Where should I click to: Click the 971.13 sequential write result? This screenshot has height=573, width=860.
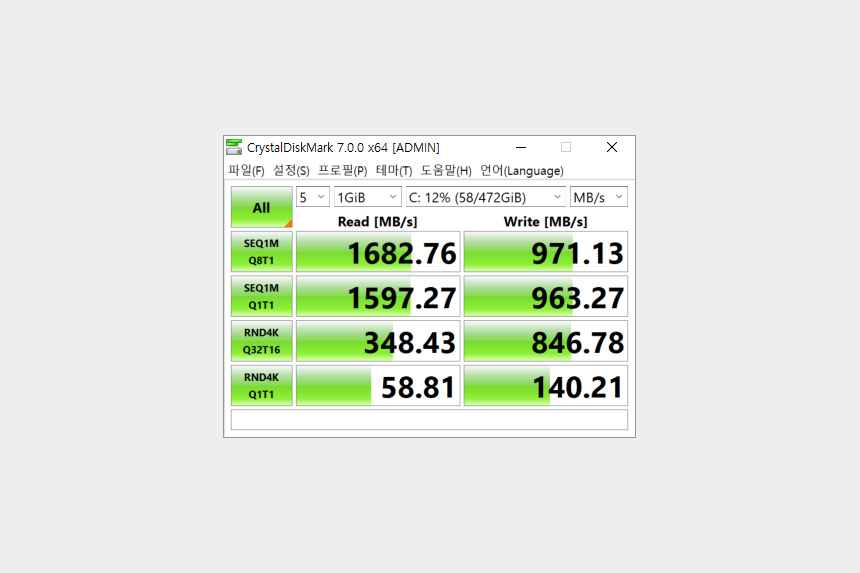coord(546,252)
